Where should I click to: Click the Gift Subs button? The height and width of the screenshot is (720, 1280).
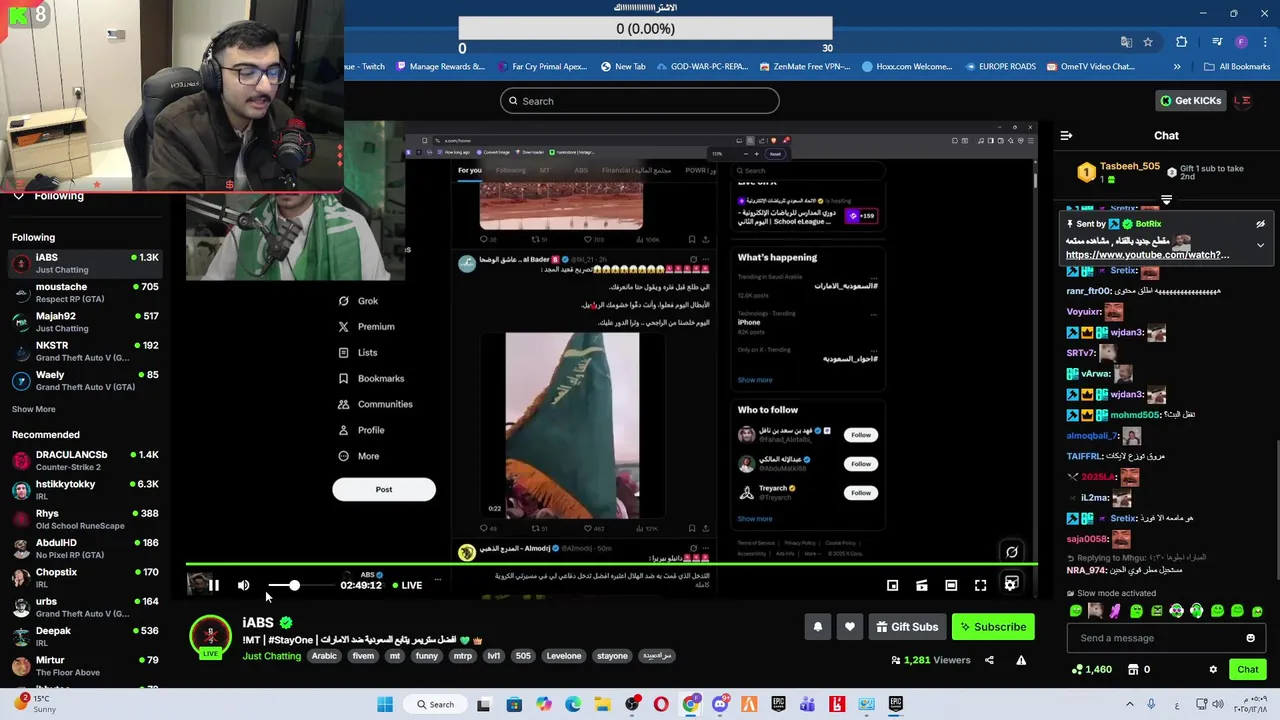click(907, 627)
